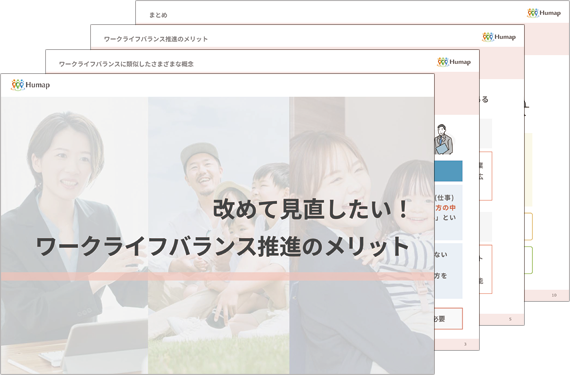
Task: Click the large ワークライフバランス推進のメリット cover title
Action: [222, 247]
